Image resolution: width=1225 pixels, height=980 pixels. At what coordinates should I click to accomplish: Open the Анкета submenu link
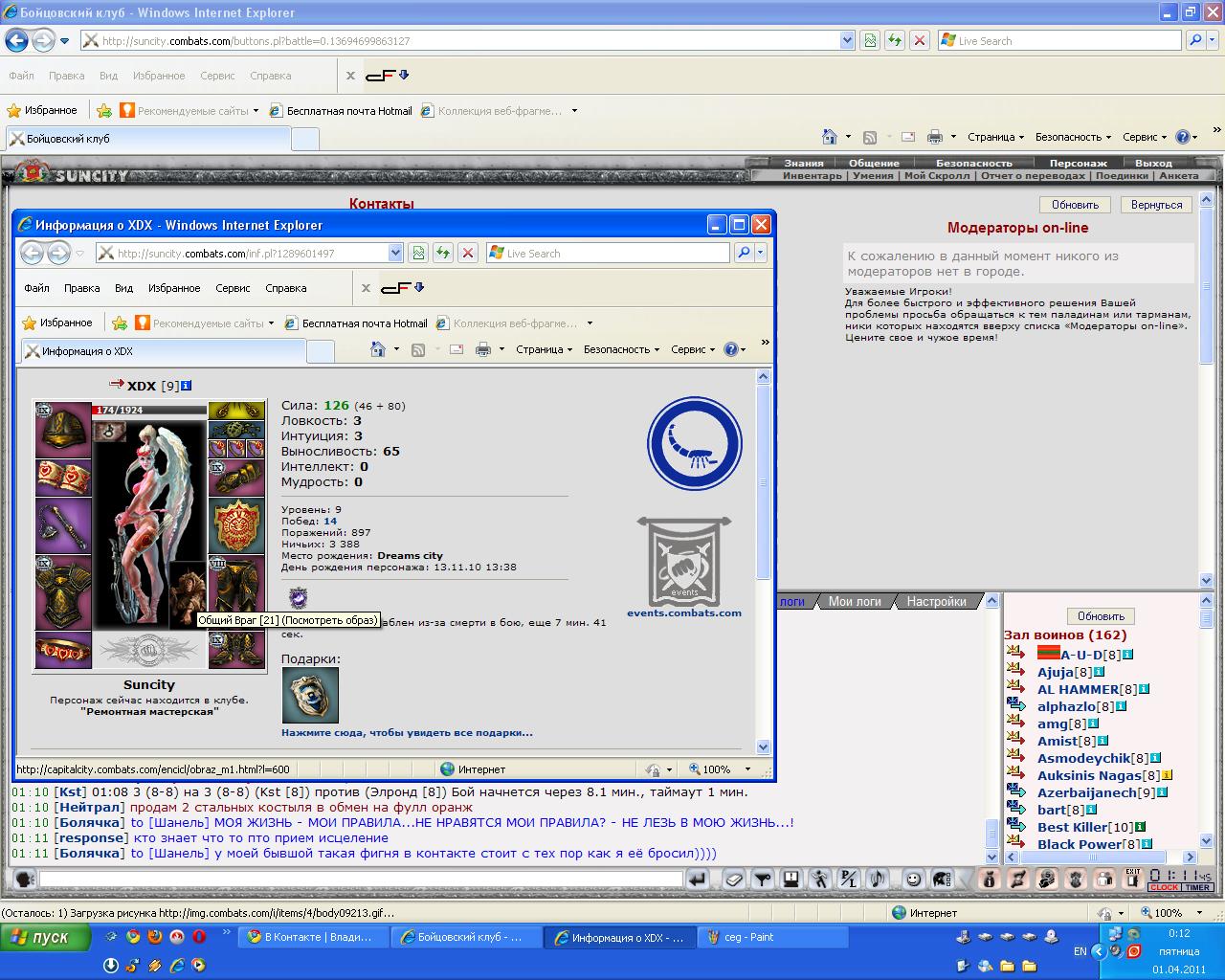(1178, 175)
